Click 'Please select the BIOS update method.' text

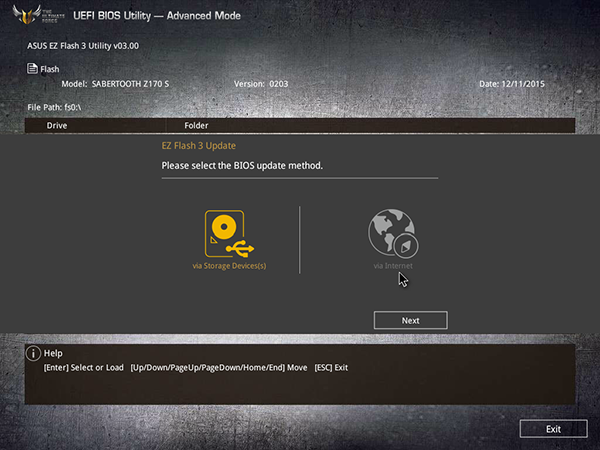[x=242, y=166]
